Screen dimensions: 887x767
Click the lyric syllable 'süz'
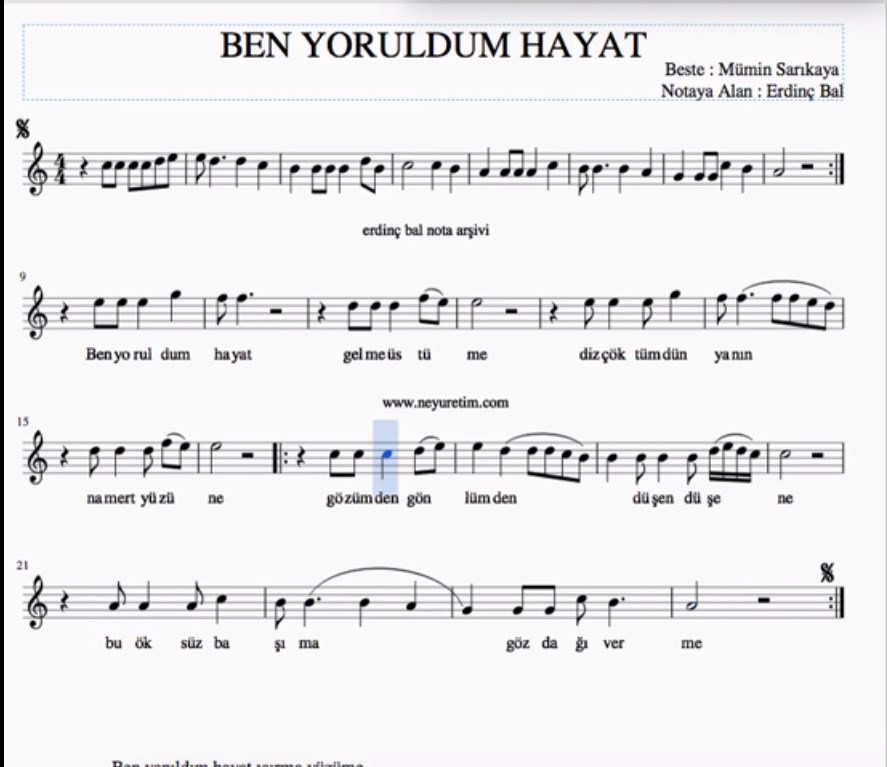pos(191,643)
